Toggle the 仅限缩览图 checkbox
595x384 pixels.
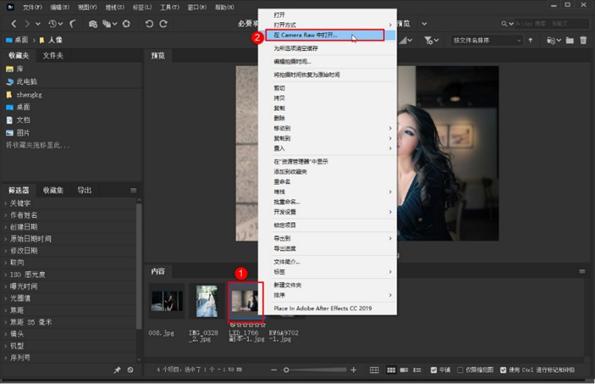460,370
